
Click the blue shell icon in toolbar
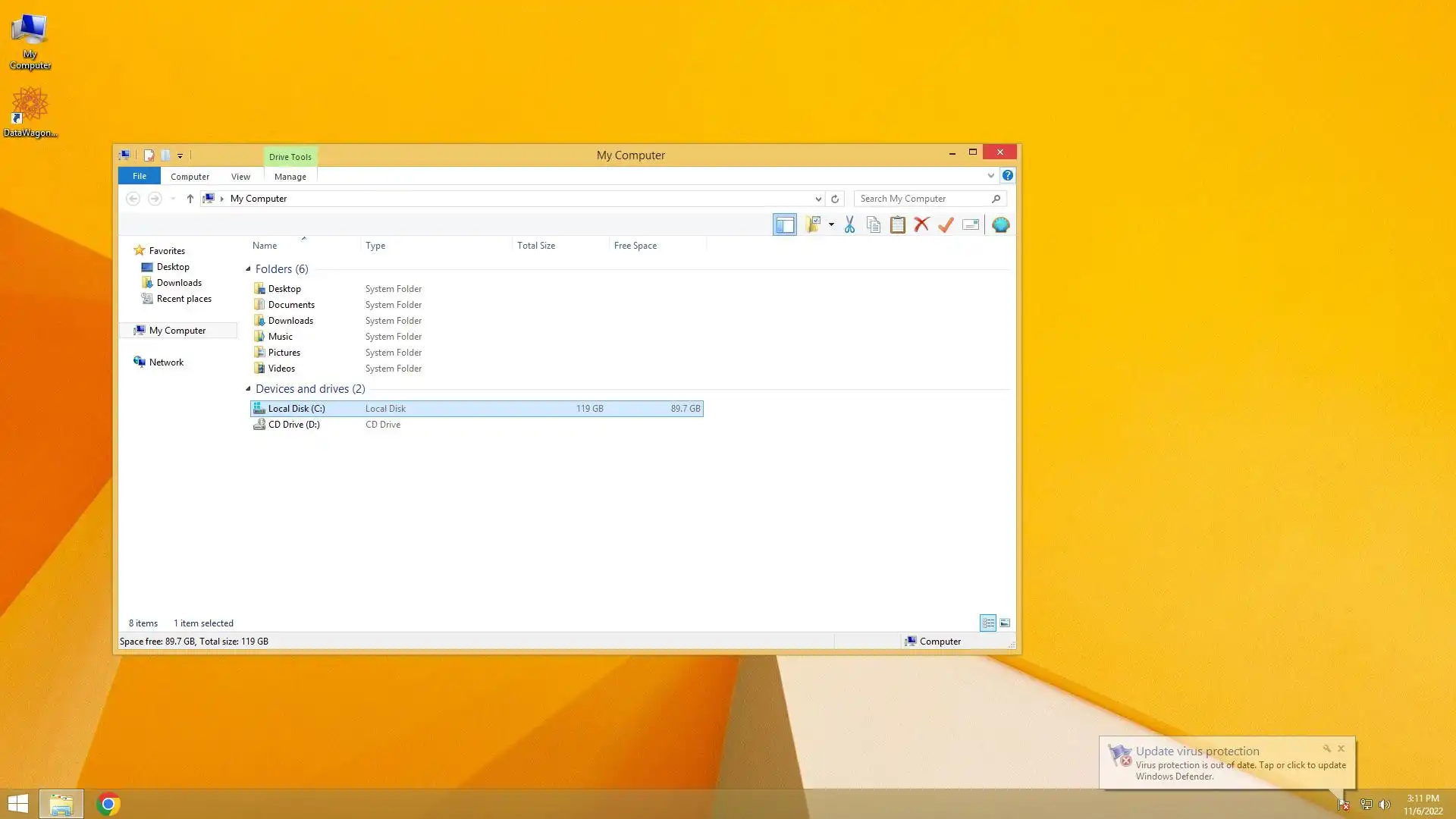(1000, 224)
